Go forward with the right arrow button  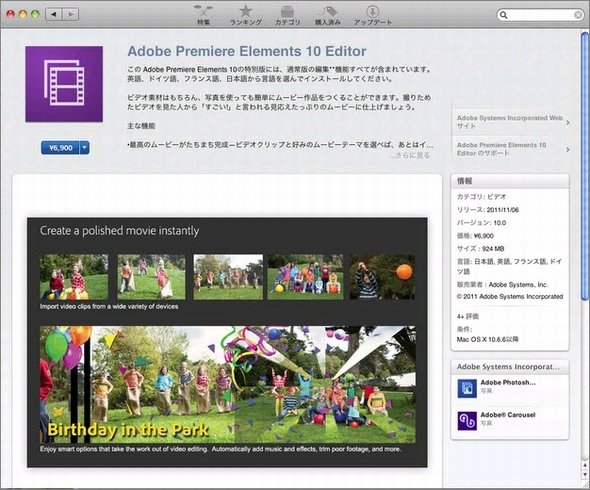(70, 14)
